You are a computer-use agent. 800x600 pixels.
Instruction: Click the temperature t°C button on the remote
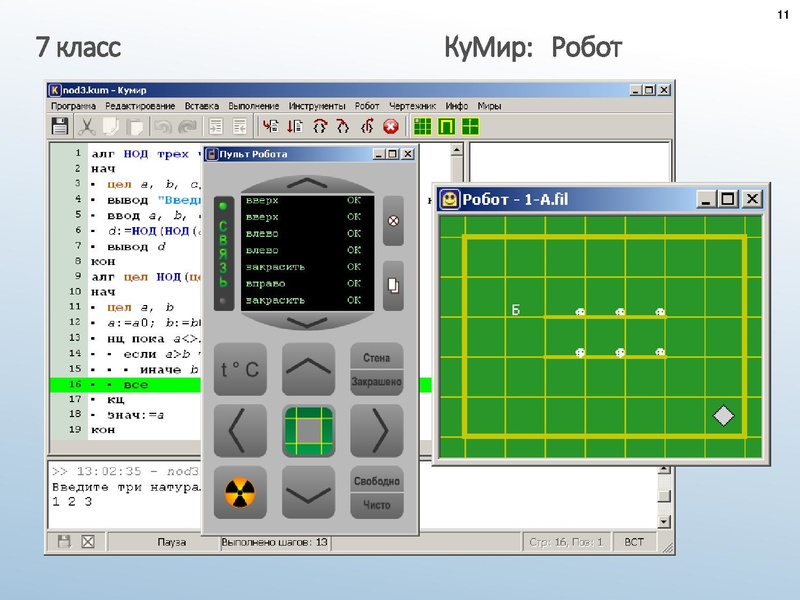[240, 370]
